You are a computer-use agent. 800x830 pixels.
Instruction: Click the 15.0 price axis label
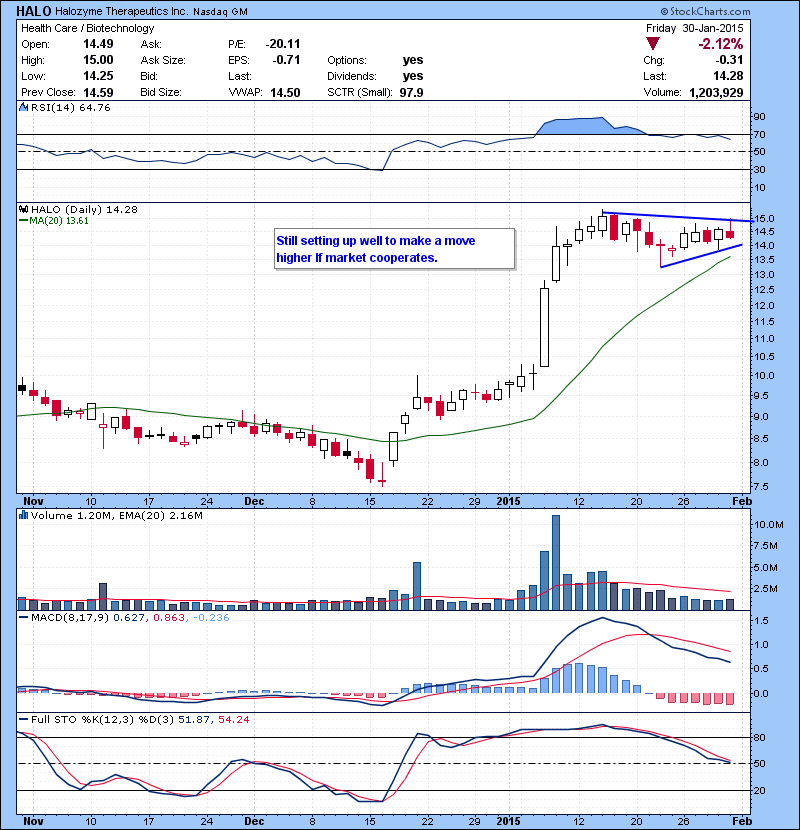[x=763, y=219]
